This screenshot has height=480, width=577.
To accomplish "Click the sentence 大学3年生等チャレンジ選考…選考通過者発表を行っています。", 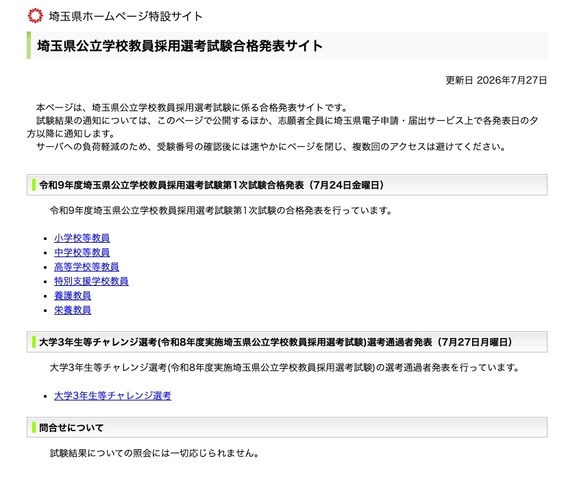I will tap(285, 367).
